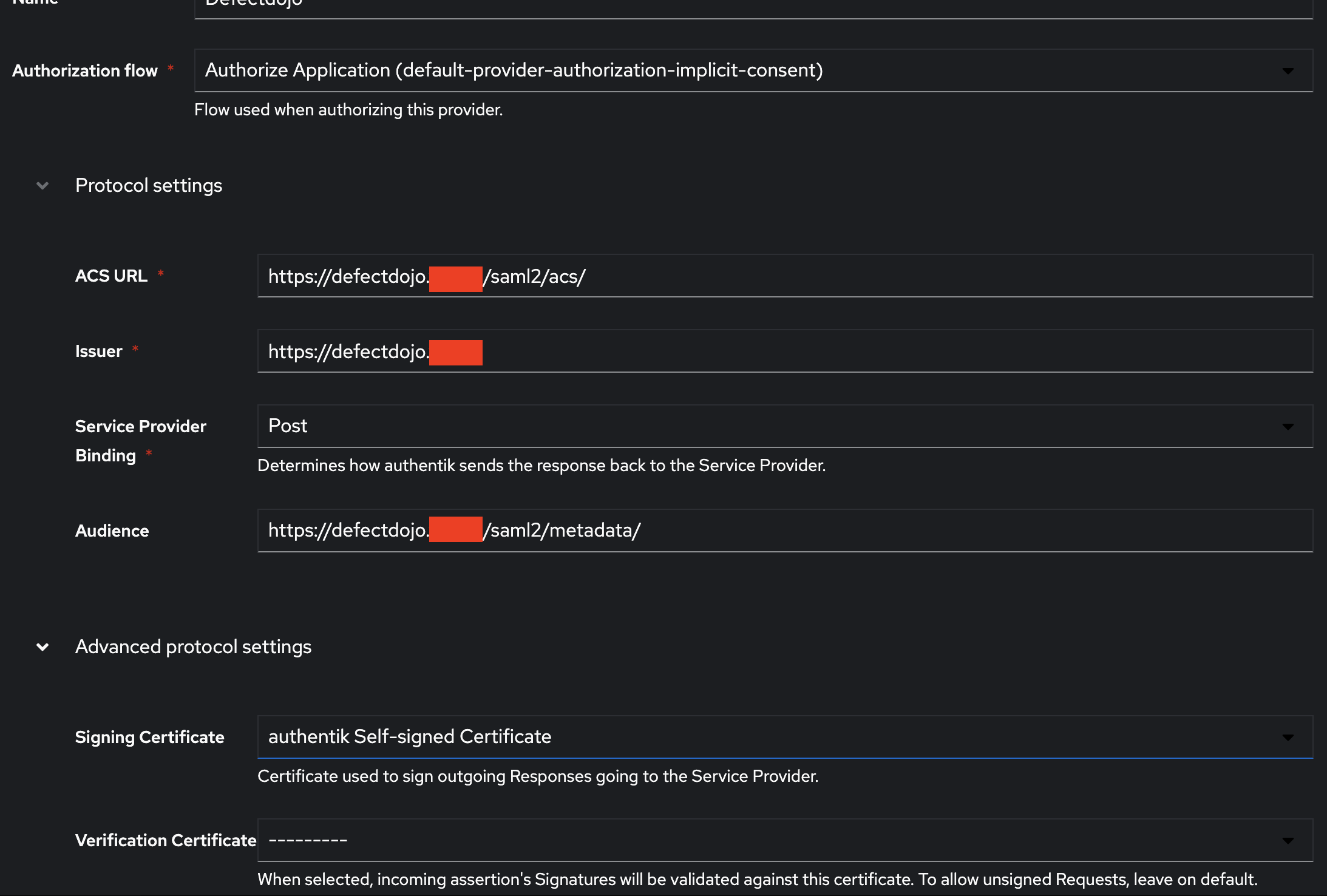Click 'Certificate used to sign outgoing Responses' help text

[x=538, y=776]
